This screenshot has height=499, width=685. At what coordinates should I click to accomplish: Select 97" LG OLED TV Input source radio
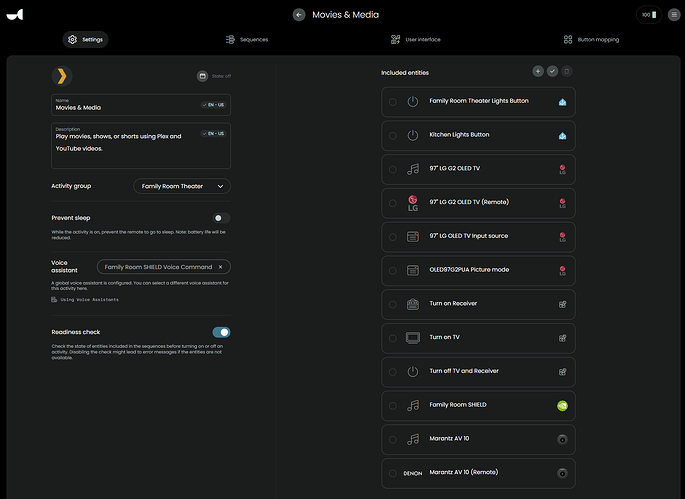pyautogui.click(x=393, y=237)
